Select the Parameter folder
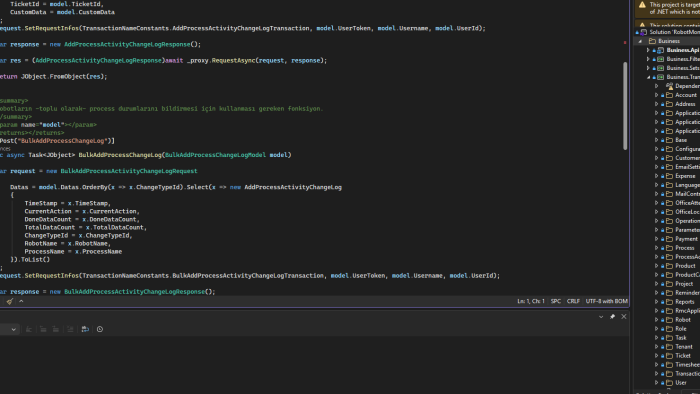Image resolution: width=700 pixels, height=394 pixels. [688, 230]
